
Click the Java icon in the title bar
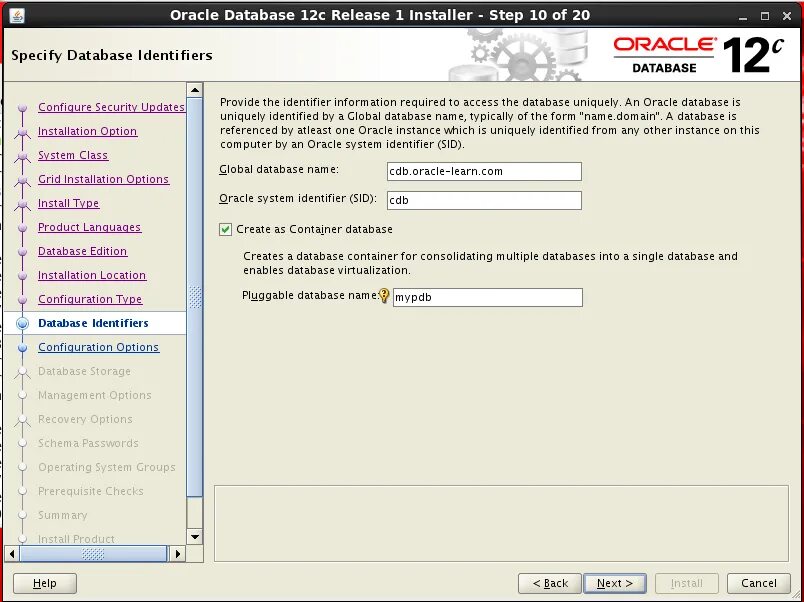(x=17, y=16)
